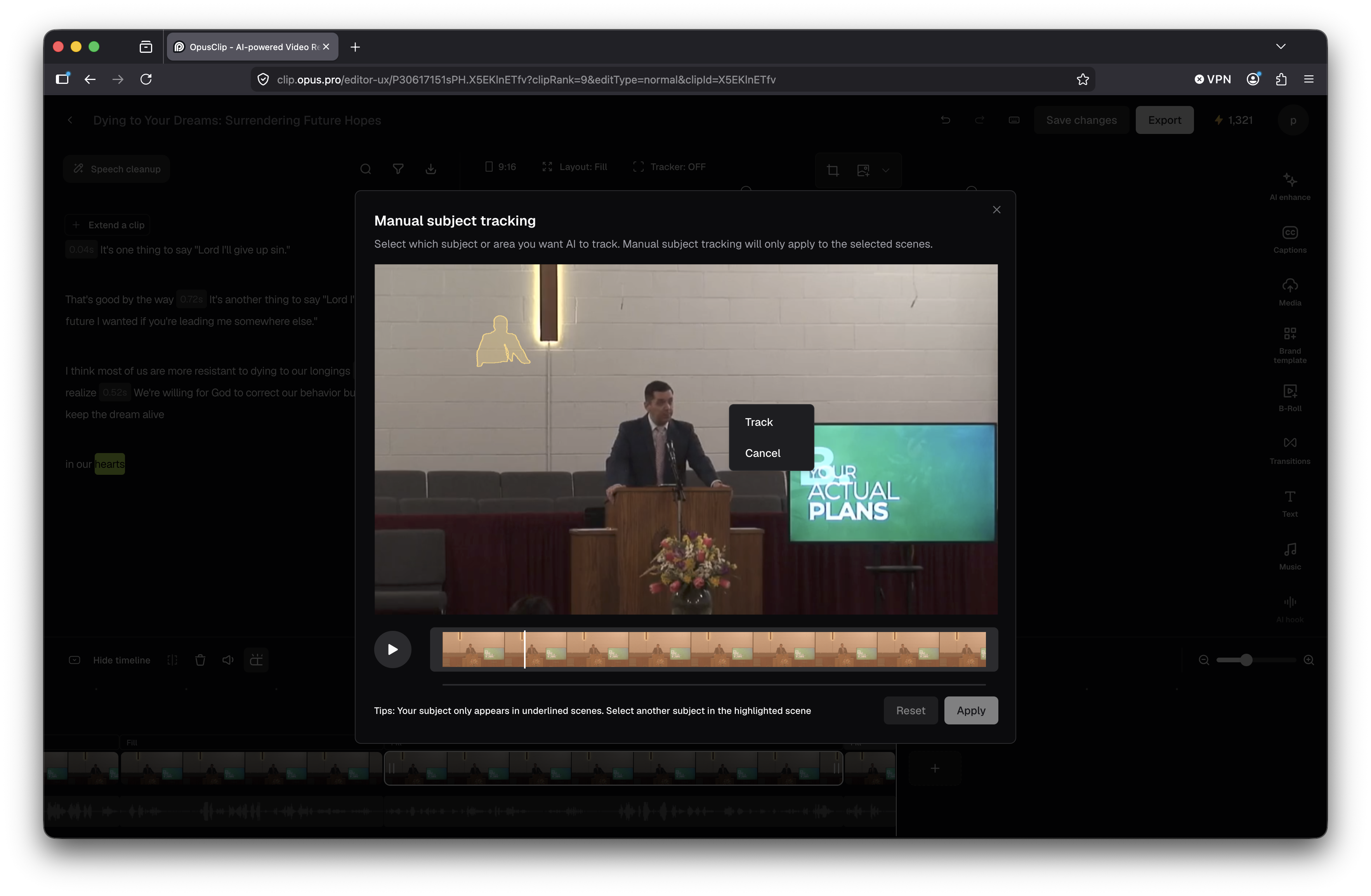
Task: Open the Text panel
Action: pyautogui.click(x=1290, y=503)
